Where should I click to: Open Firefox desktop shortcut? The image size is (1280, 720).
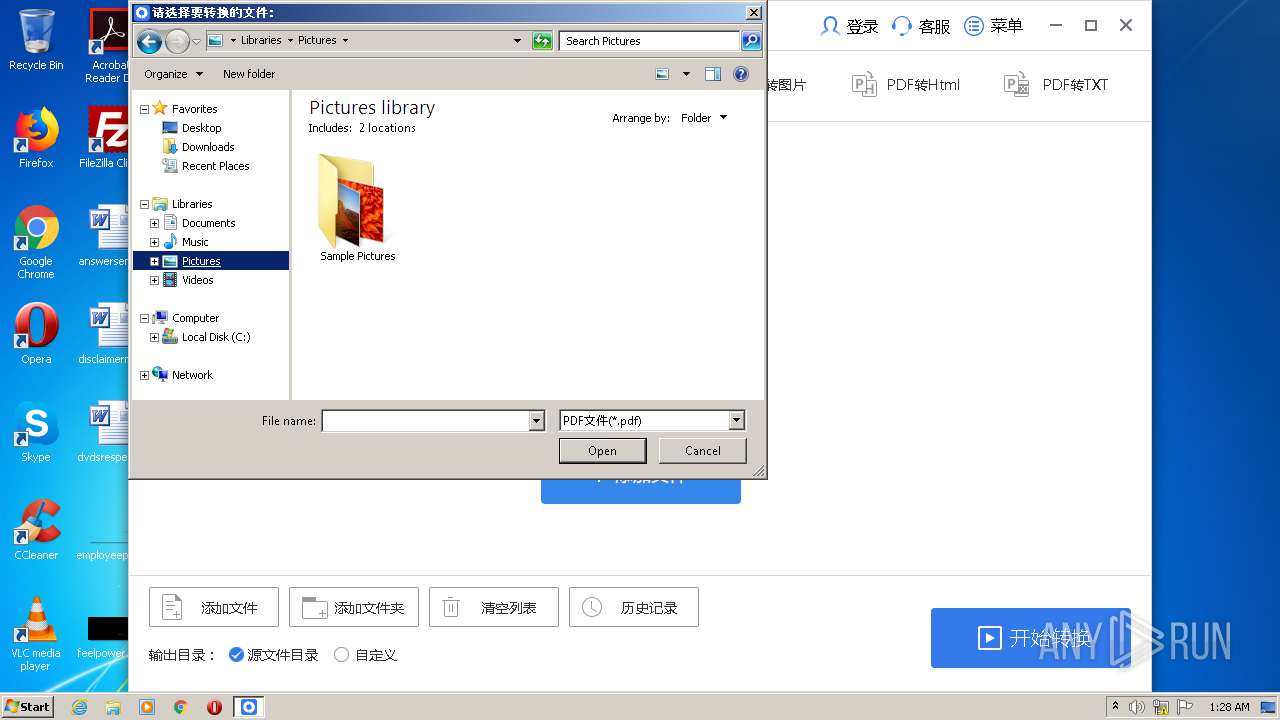pyautogui.click(x=36, y=138)
